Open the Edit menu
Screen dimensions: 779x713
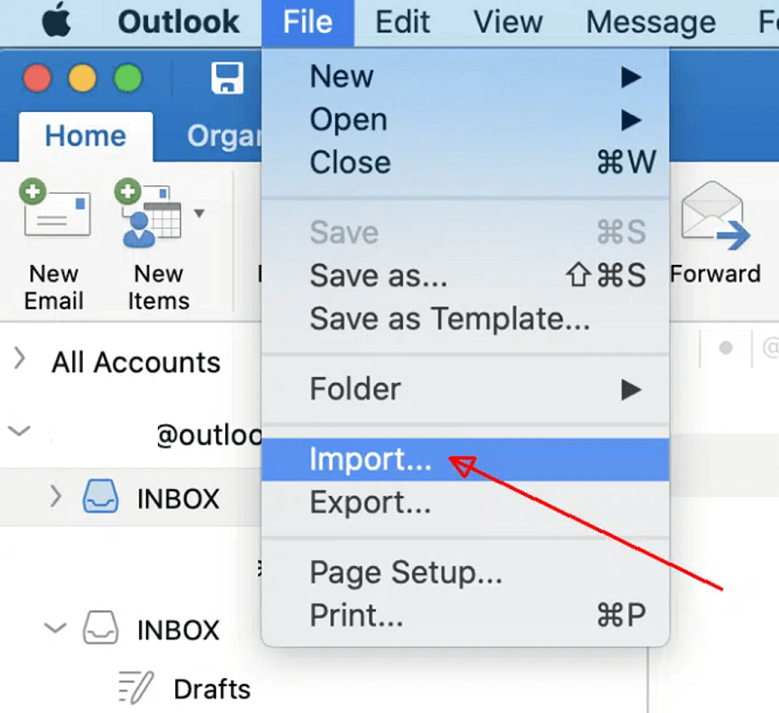[x=402, y=22]
